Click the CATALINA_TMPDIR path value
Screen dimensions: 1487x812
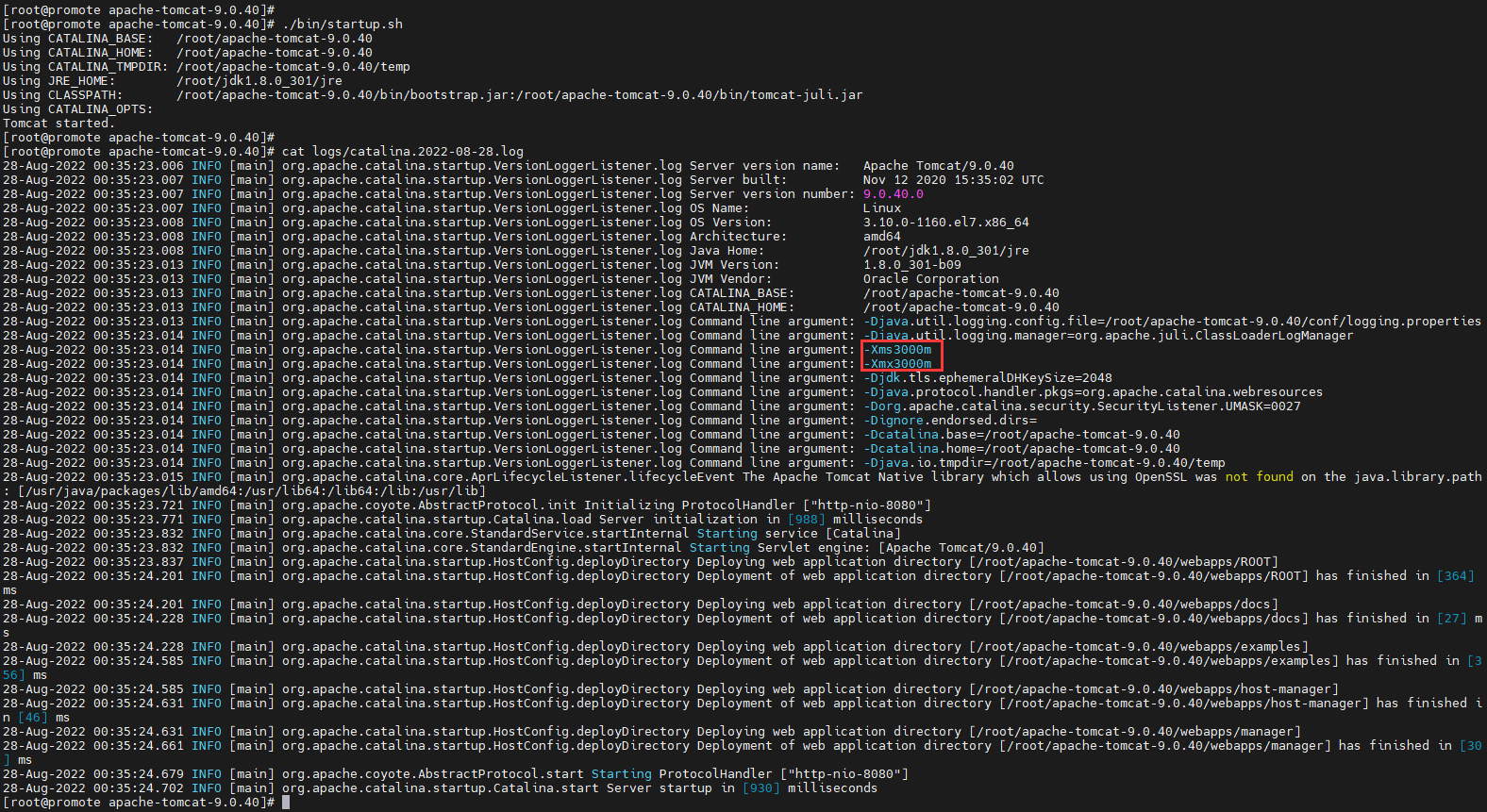point(293,66)
